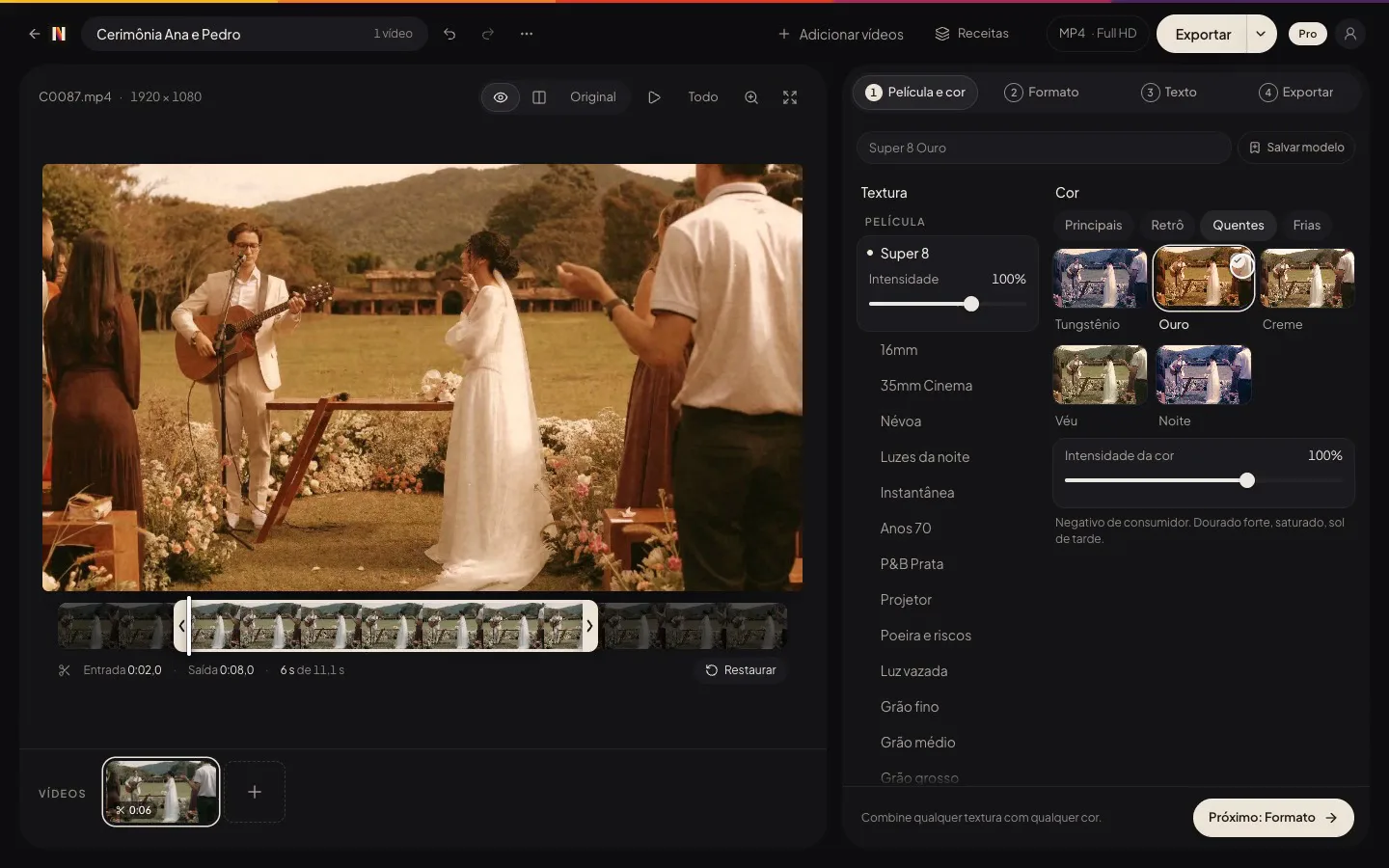This screenshot has height=868, width=1389.
Task: Show the Principais color category
Action: [1093, 226]
